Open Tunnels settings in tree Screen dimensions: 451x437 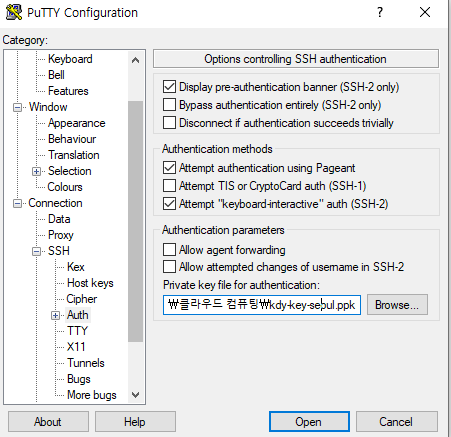pos(86,363)
